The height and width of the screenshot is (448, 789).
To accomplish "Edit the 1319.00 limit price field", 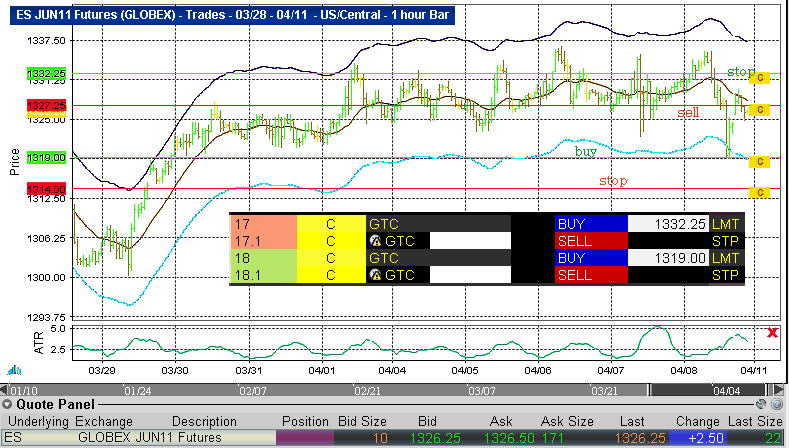I will [668, 258].
